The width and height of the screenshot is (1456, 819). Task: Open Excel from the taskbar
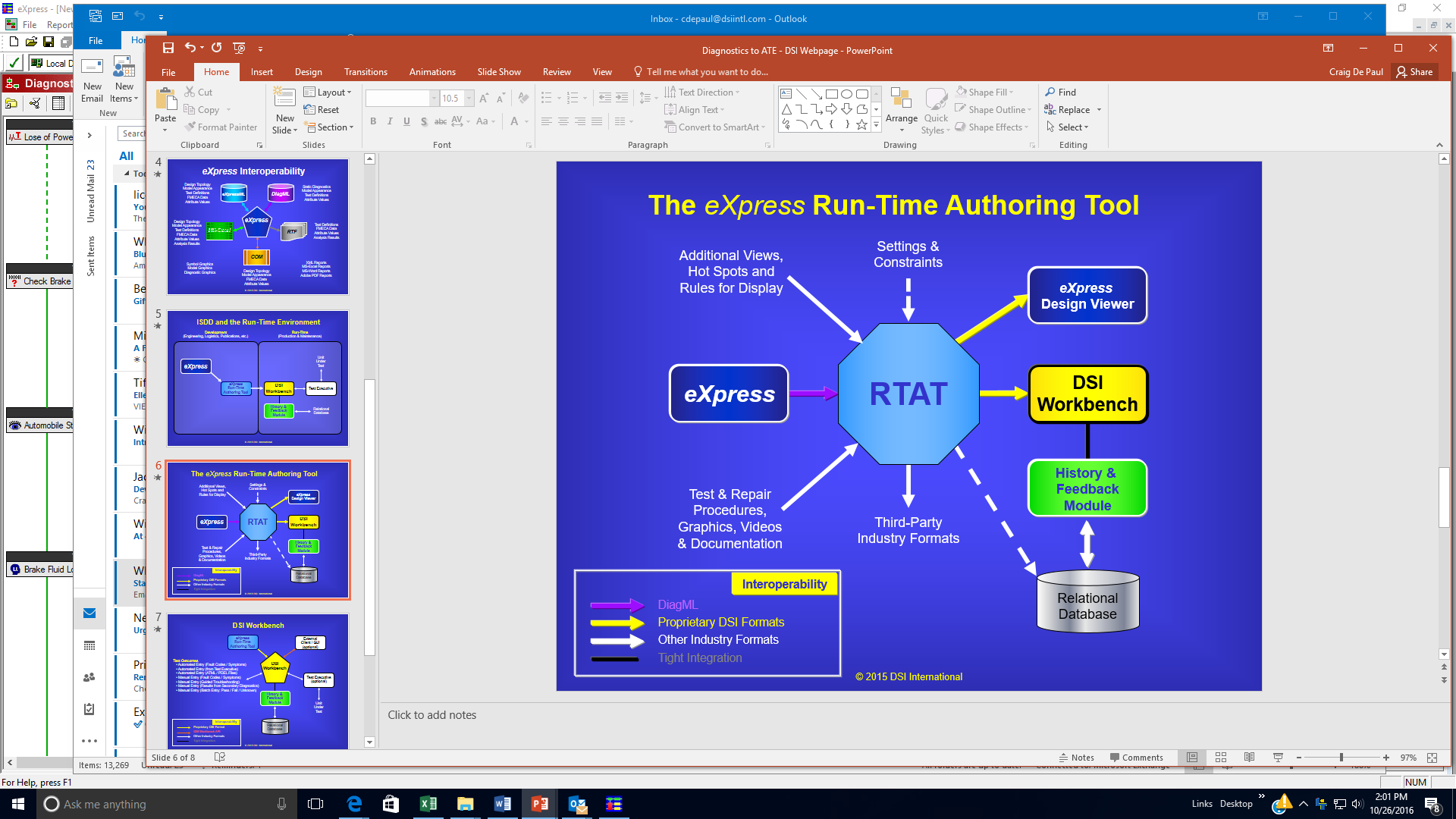[428, 804]
